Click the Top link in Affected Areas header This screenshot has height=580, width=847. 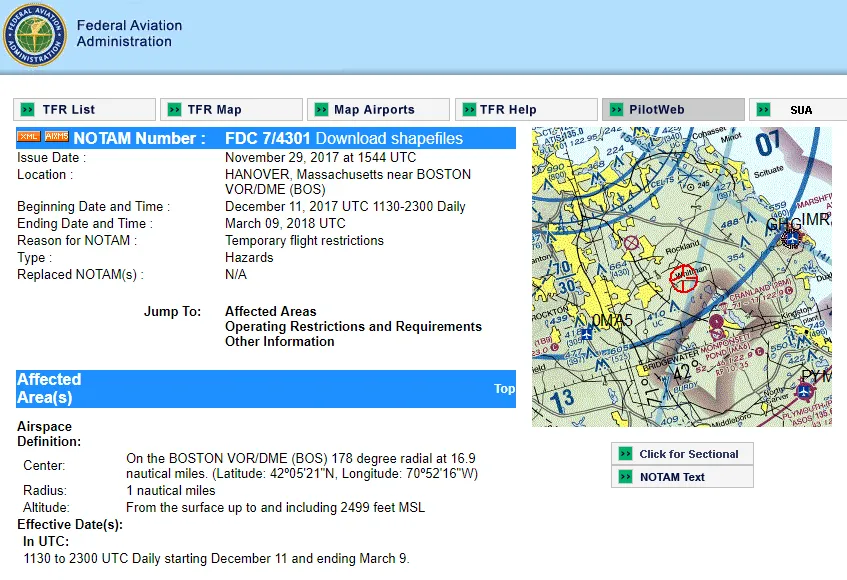tap(504, 389)
